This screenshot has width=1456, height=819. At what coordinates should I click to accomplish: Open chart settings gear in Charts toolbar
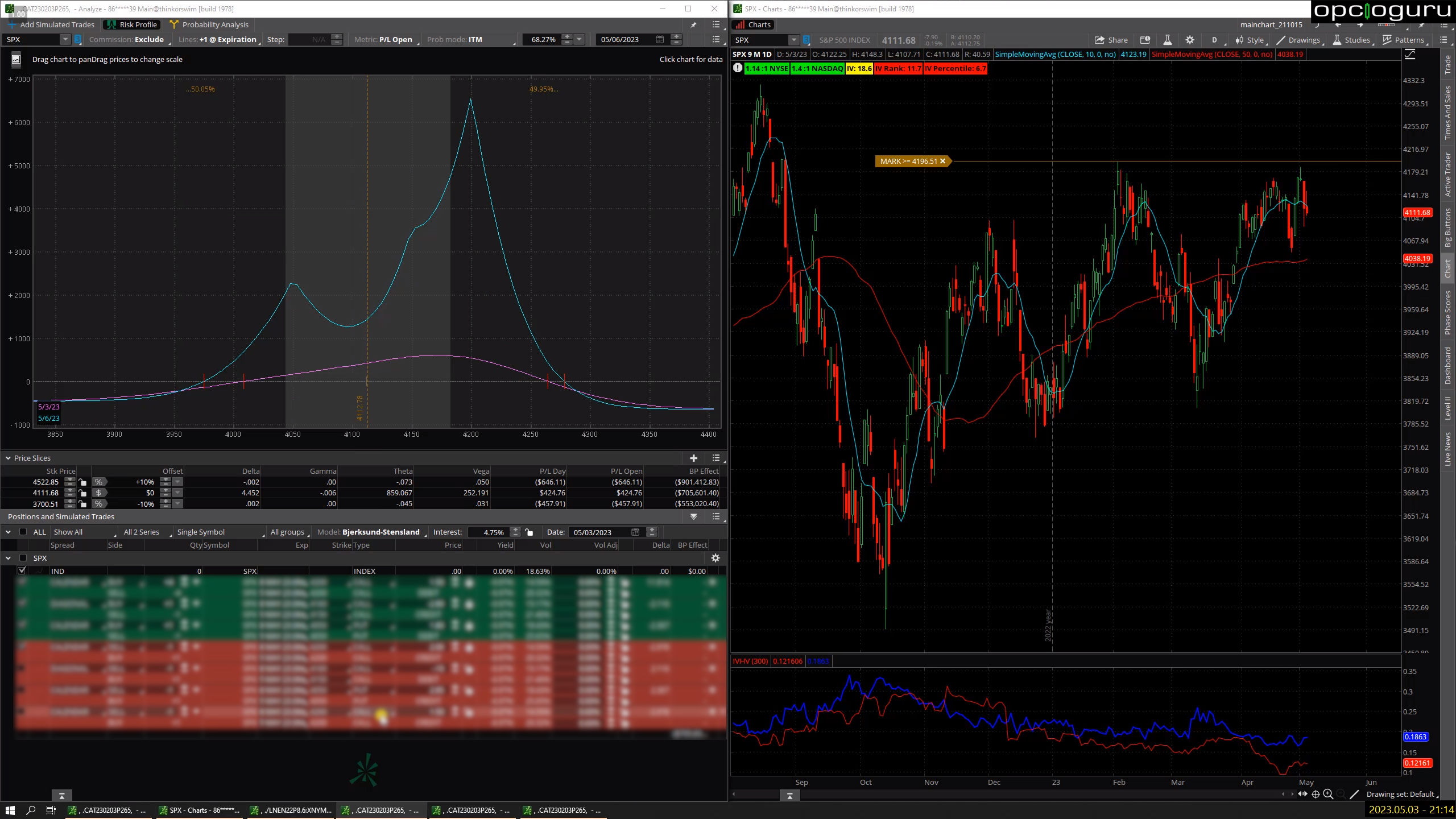point(1190,40)
